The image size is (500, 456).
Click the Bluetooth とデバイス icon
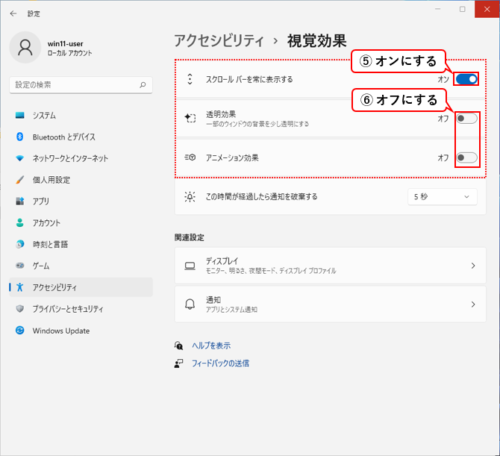click(x=20, y=137)
